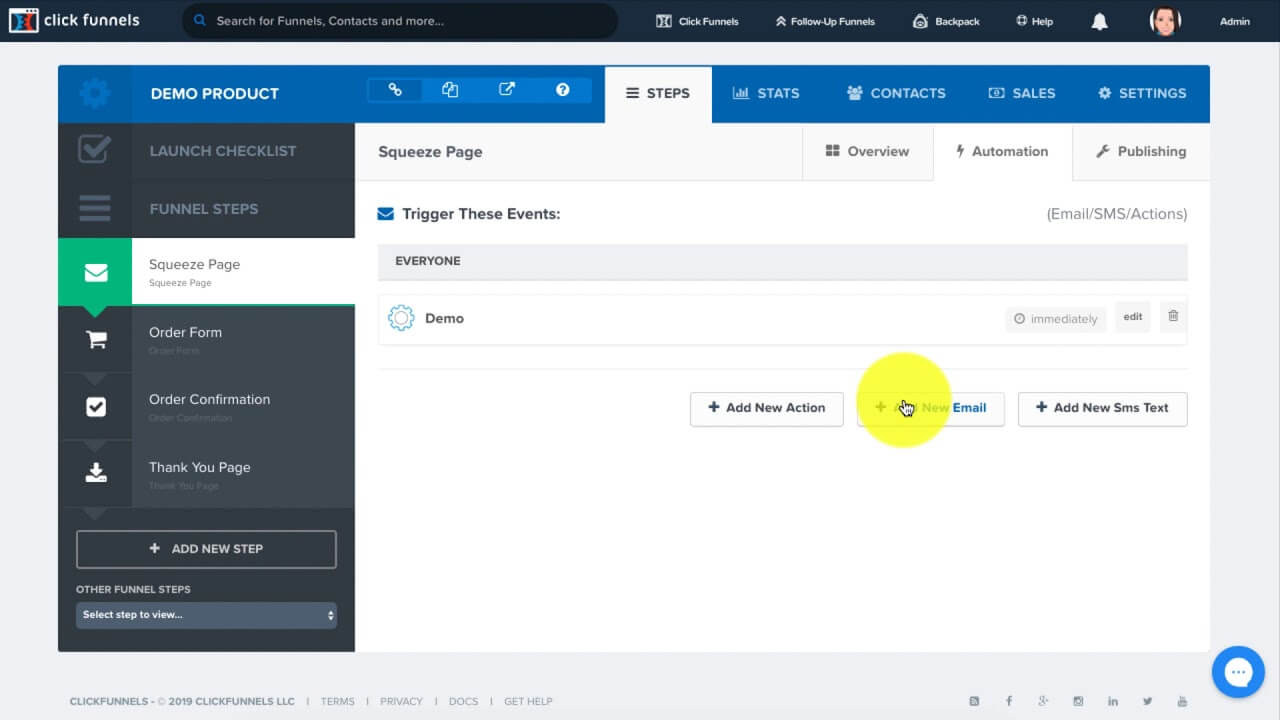Open the Launch Checklist section

click(222, 151)
